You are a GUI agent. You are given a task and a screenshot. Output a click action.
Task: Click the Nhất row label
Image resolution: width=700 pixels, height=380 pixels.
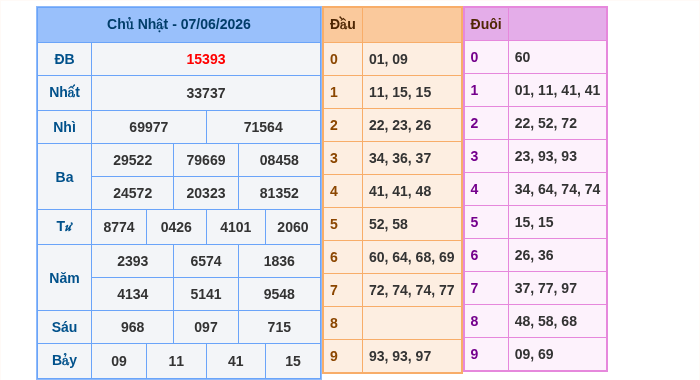point(64,92)
